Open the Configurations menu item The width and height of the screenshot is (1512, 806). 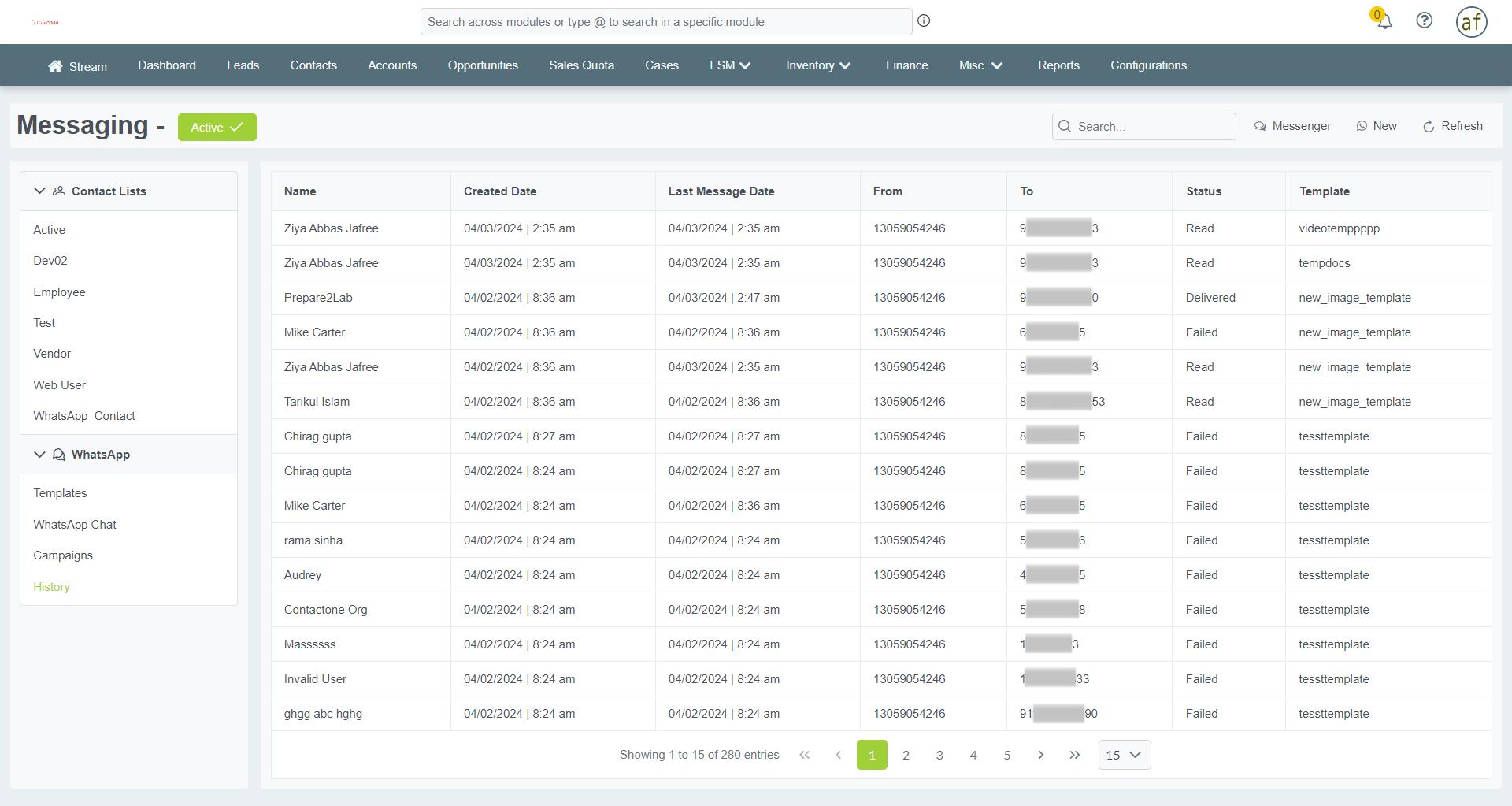tap(1148, 65)
